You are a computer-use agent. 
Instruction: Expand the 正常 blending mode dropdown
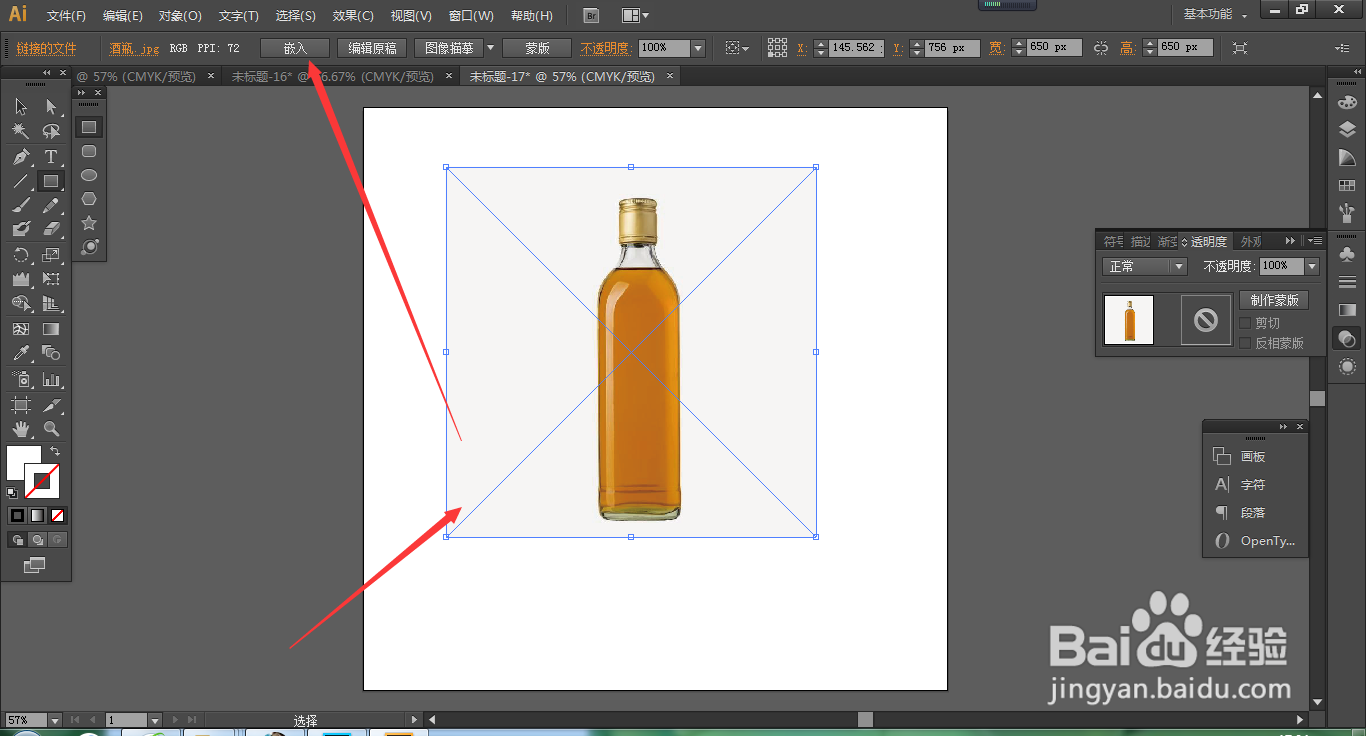coord(1179,266)
